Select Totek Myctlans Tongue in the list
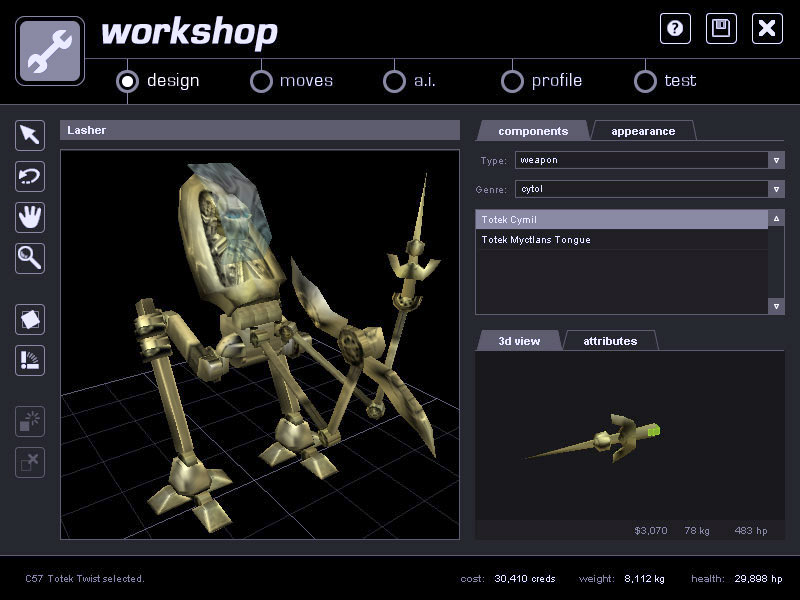The height and width of the screenshot is (600, 800). (621, 239)
